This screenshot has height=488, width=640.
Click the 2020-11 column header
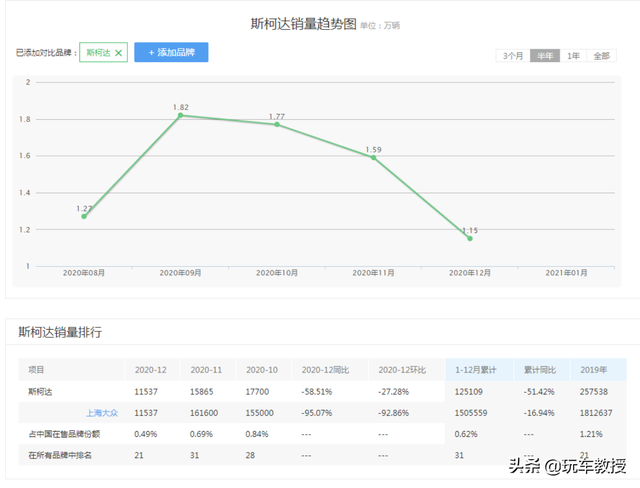coord(206,370)
